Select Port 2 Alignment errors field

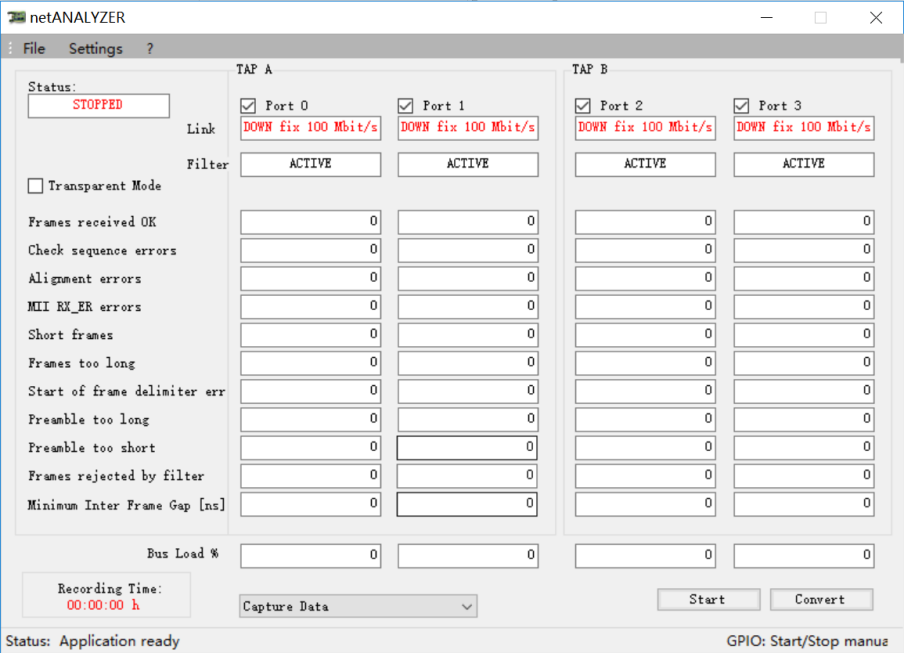pos(645,278)
